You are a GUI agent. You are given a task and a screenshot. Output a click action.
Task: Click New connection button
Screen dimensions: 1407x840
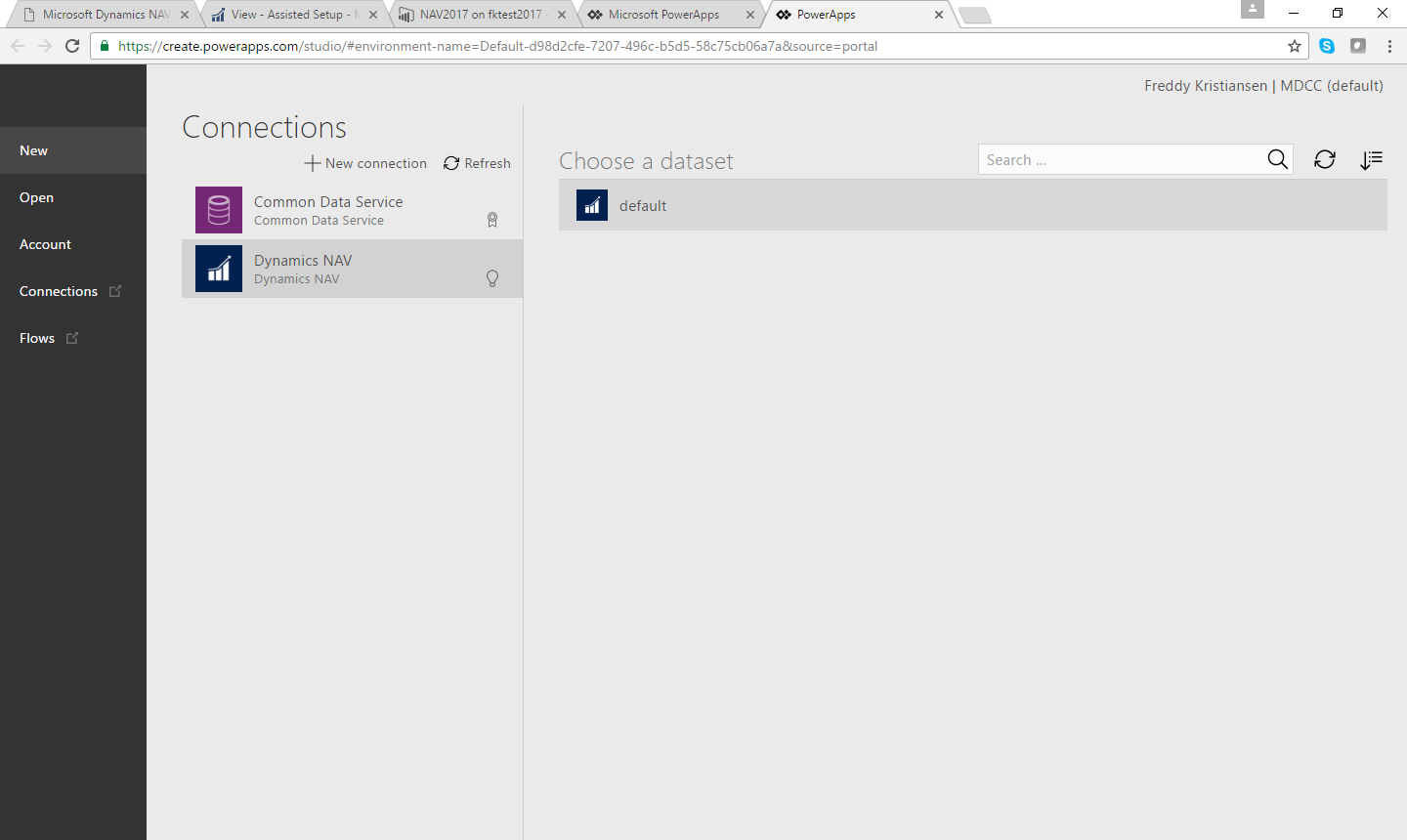(x=366, y=163)
